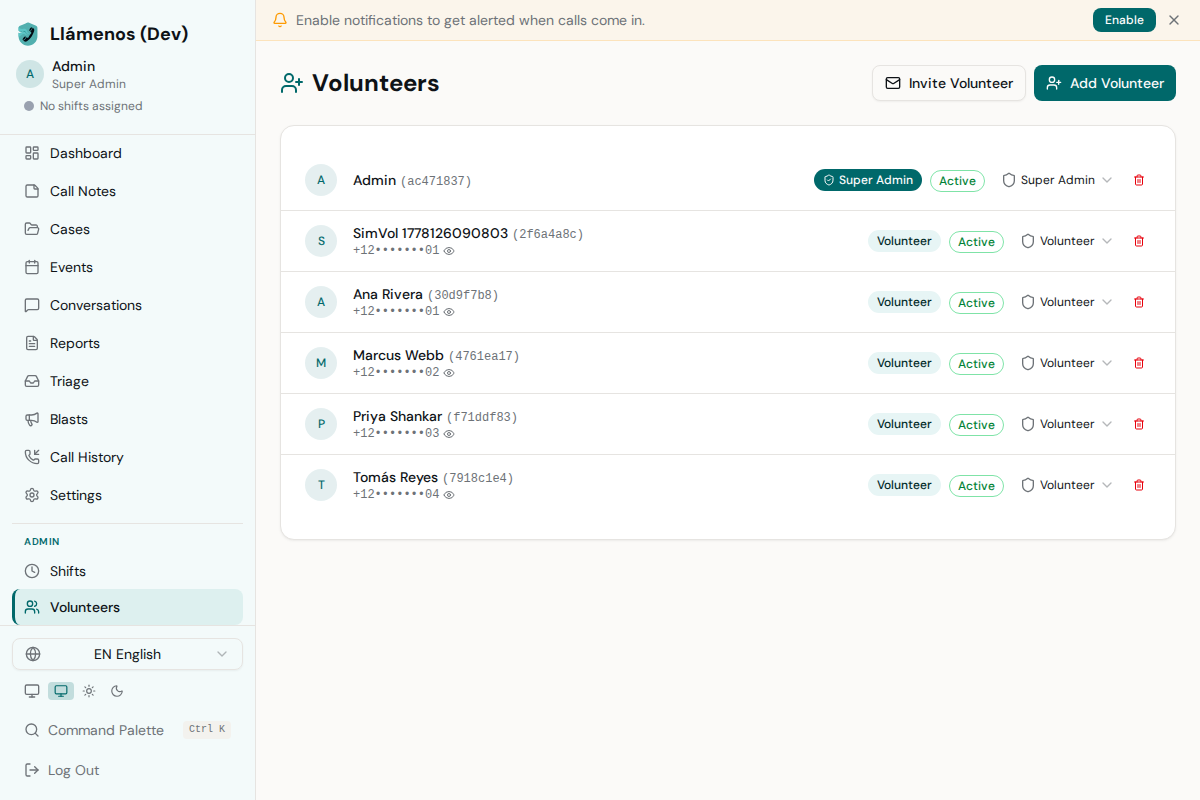
Task: Click the Volunteers page heading
Action: 376,83
